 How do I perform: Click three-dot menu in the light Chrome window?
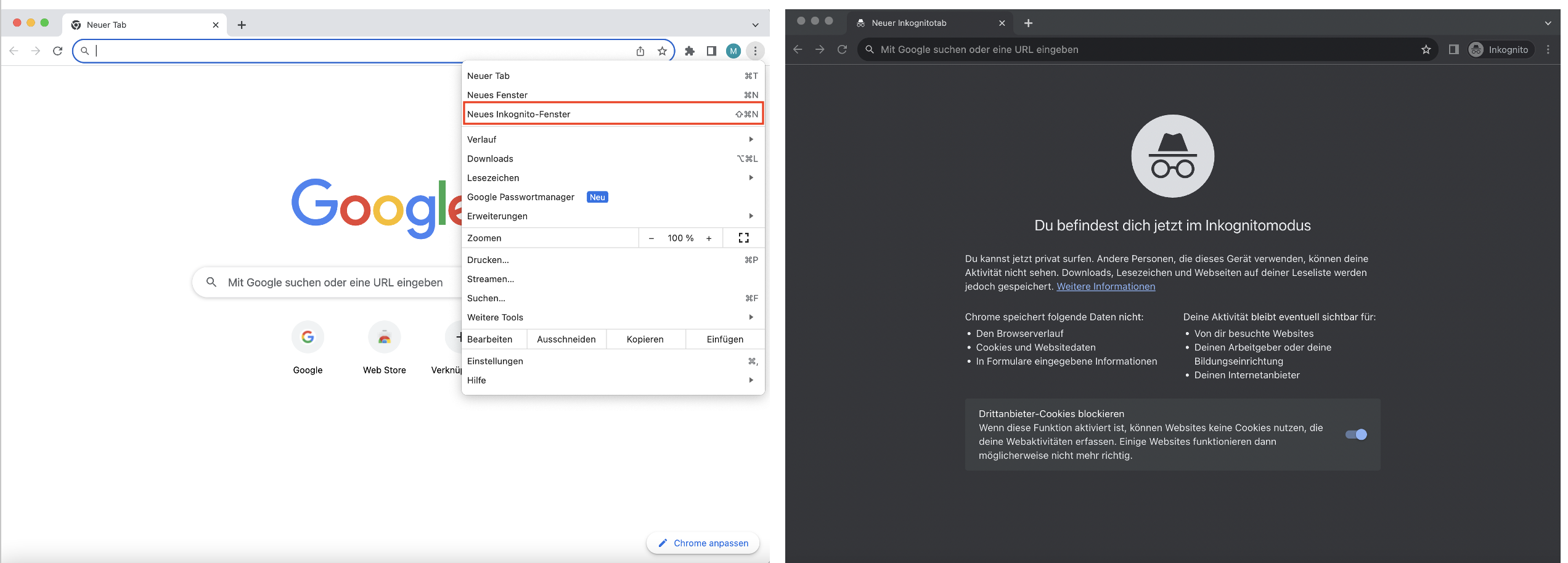point(755,51)
